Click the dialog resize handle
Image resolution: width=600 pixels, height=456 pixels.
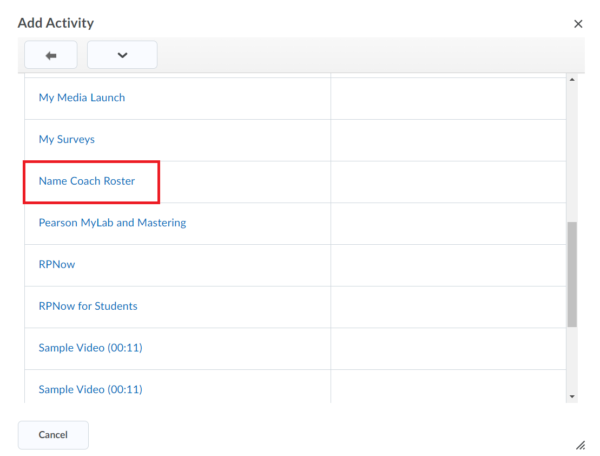pos(580,445)
